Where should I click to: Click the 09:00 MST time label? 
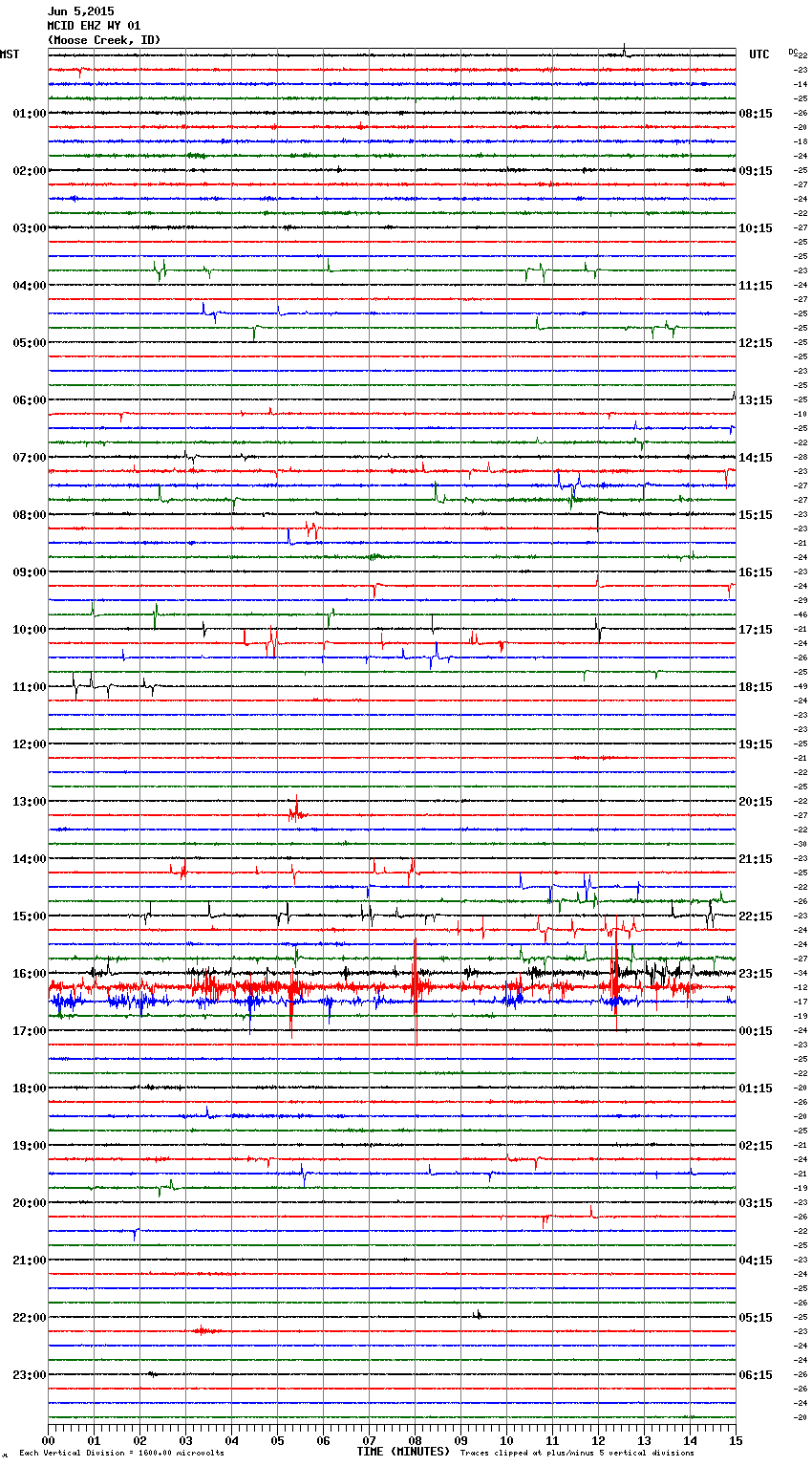30,572
